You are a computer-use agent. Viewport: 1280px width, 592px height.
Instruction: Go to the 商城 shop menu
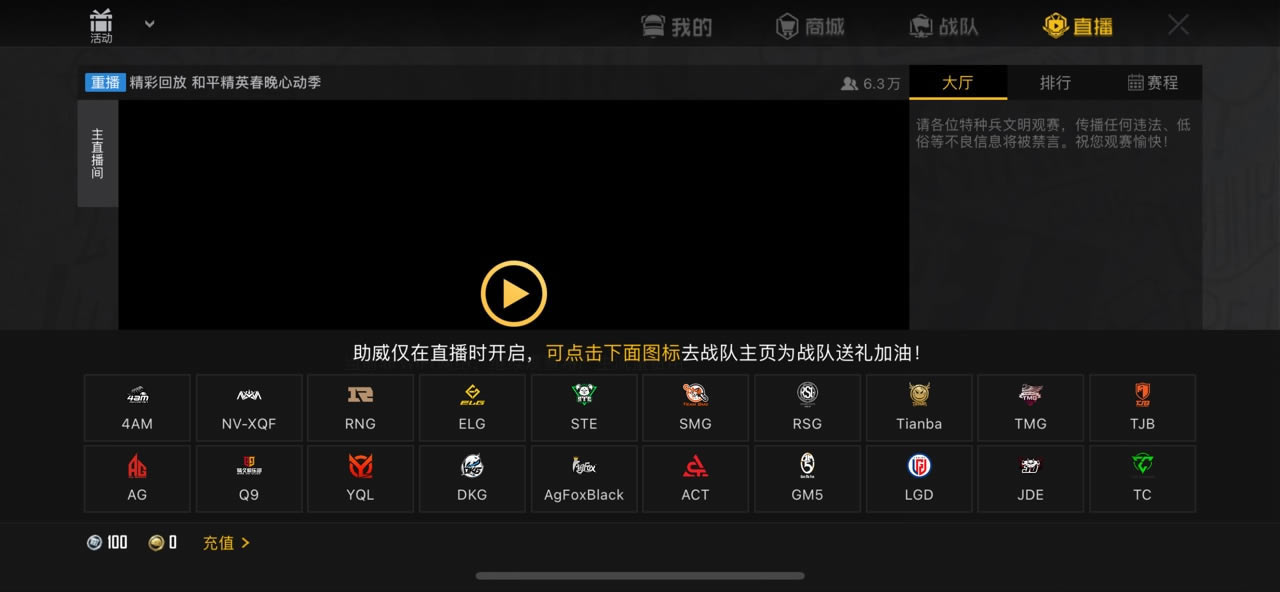[x=810, y=26]
